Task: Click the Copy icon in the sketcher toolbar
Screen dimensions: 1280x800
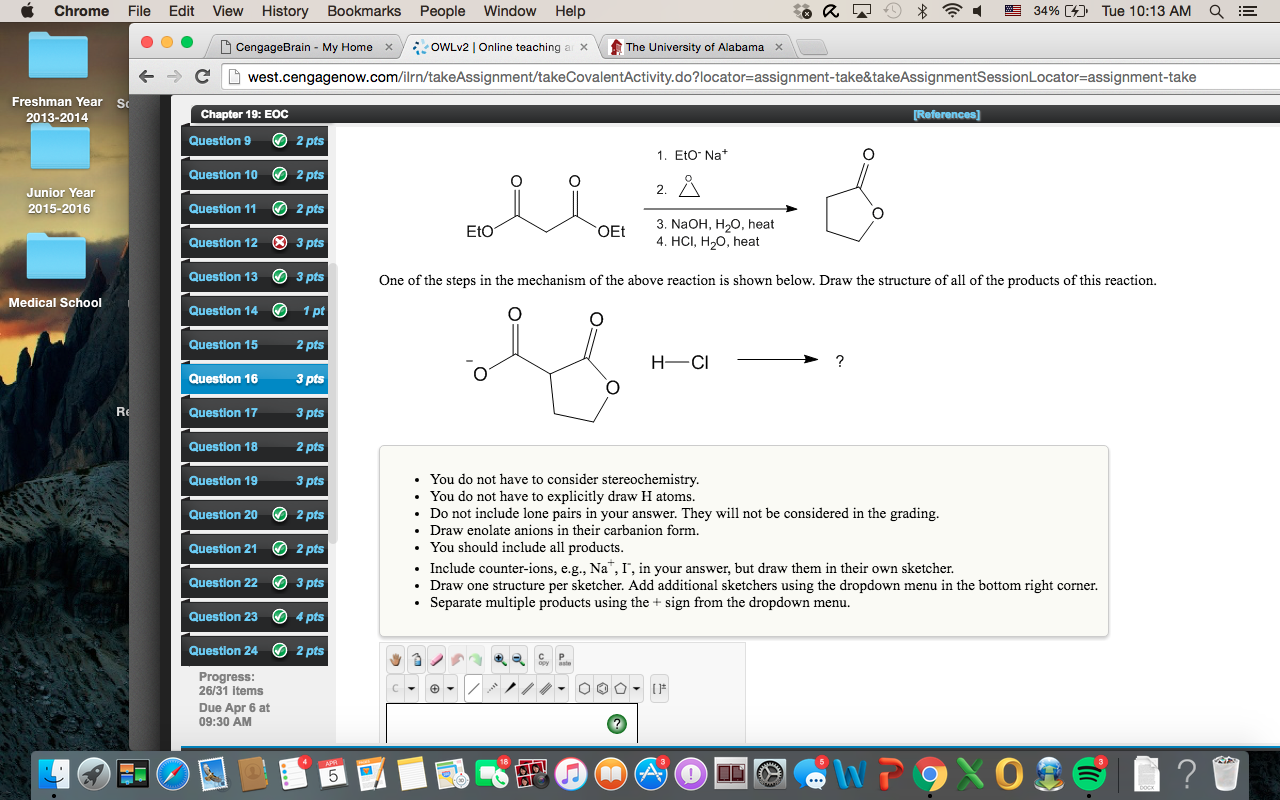Action: [x=541, y=659]
